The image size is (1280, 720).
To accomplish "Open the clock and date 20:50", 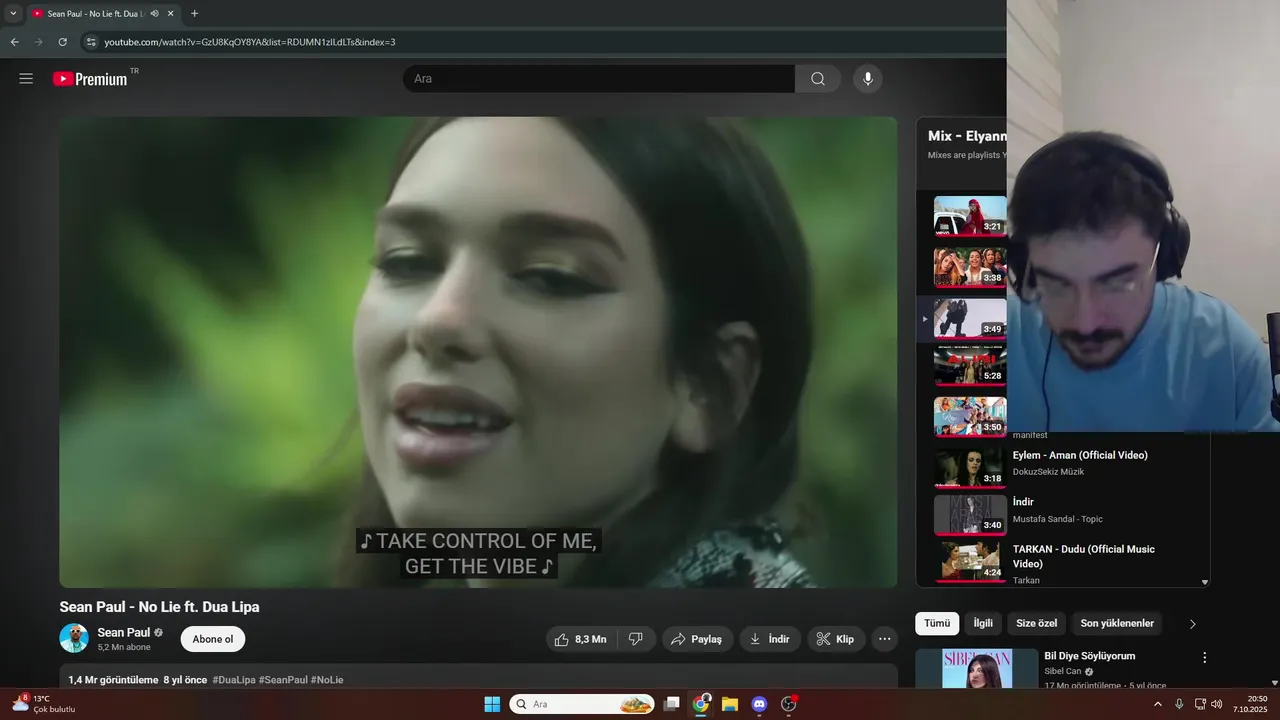I will click(x=1250, y=704).
